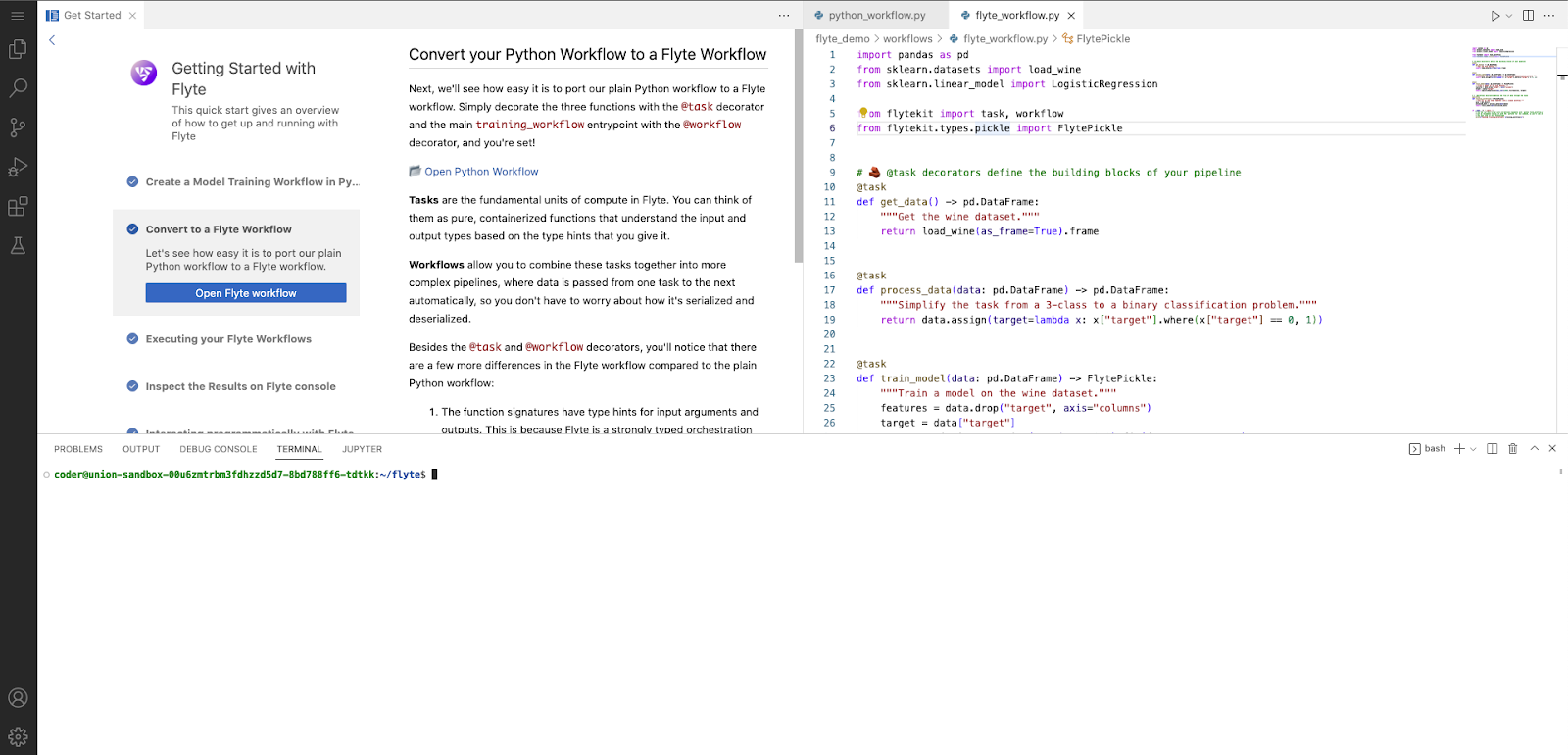Focus the terminal prompt input
Viewport: 1568px width, 755px height.
434,475
